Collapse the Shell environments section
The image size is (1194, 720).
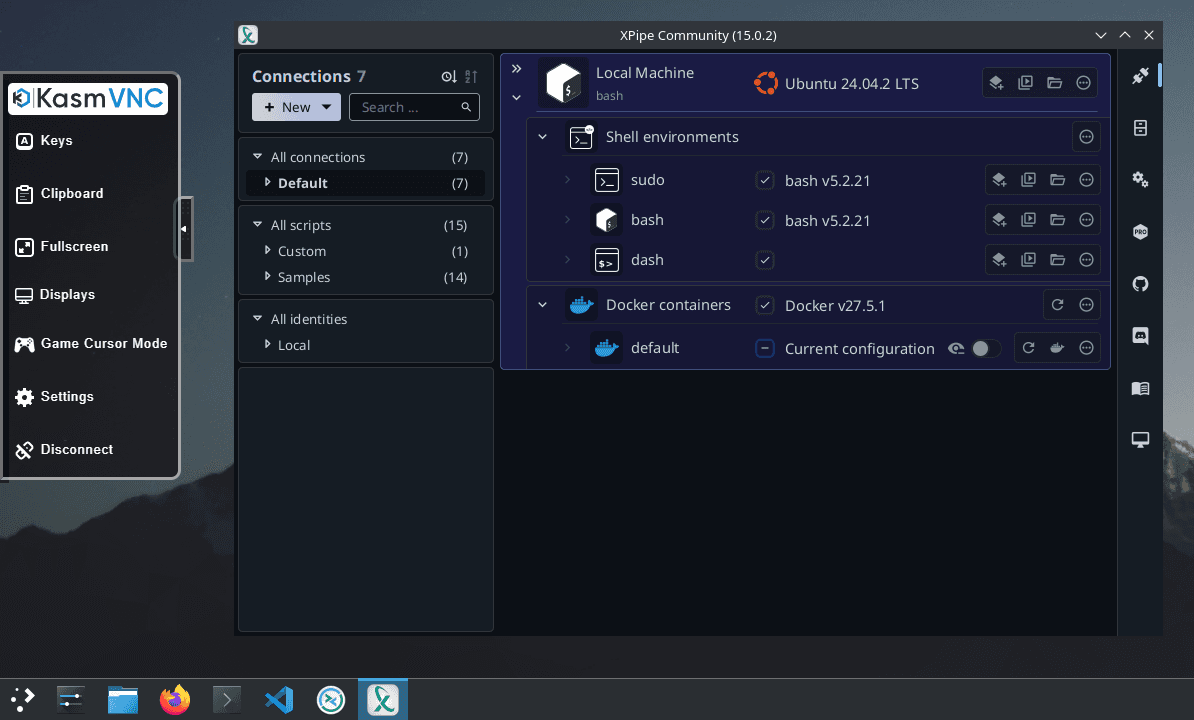pos(543,137)
